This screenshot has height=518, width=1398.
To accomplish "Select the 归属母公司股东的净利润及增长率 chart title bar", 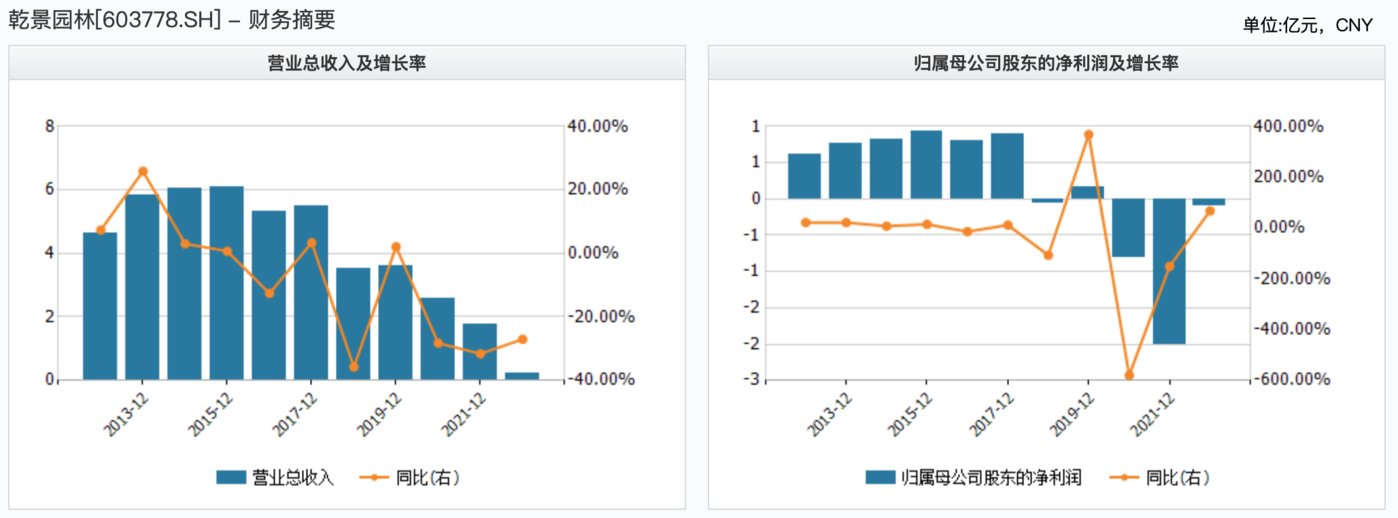I will point(1047,64).
